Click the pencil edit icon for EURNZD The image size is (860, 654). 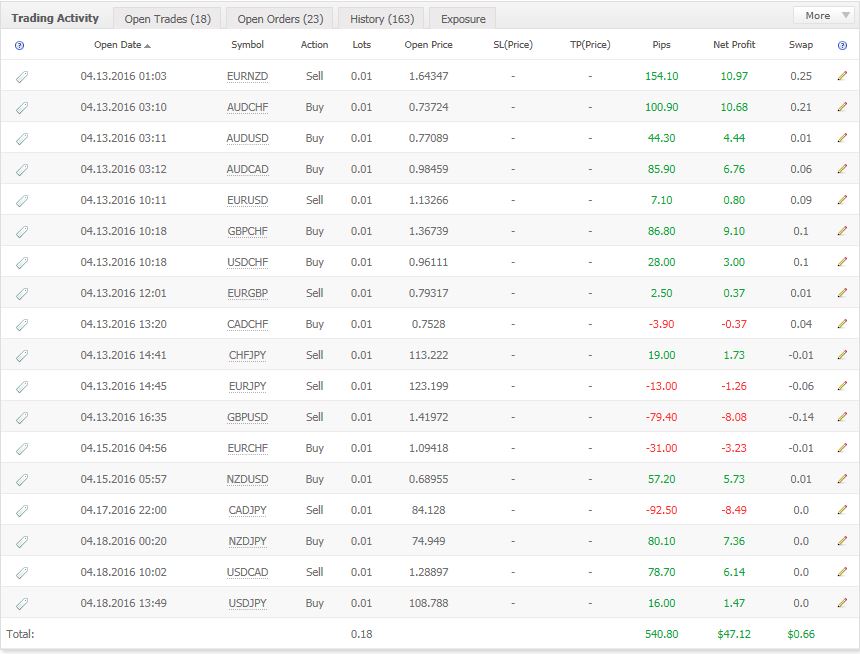point(842,76)
